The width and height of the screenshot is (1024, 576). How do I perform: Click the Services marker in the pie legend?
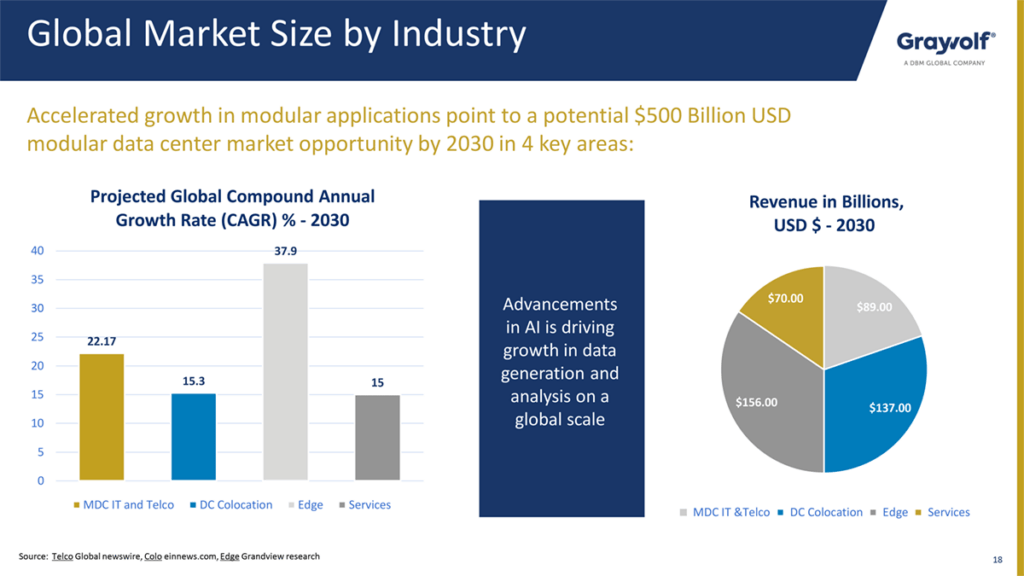[917, 513]
